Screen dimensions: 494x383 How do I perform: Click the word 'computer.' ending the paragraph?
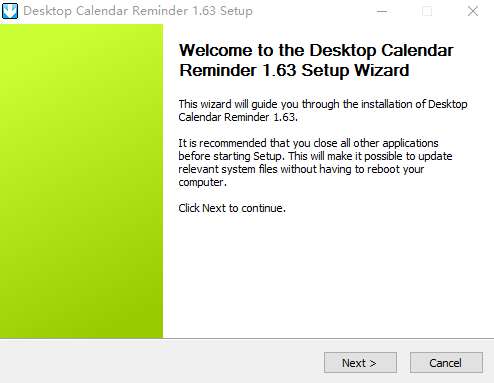pos(202,183)
